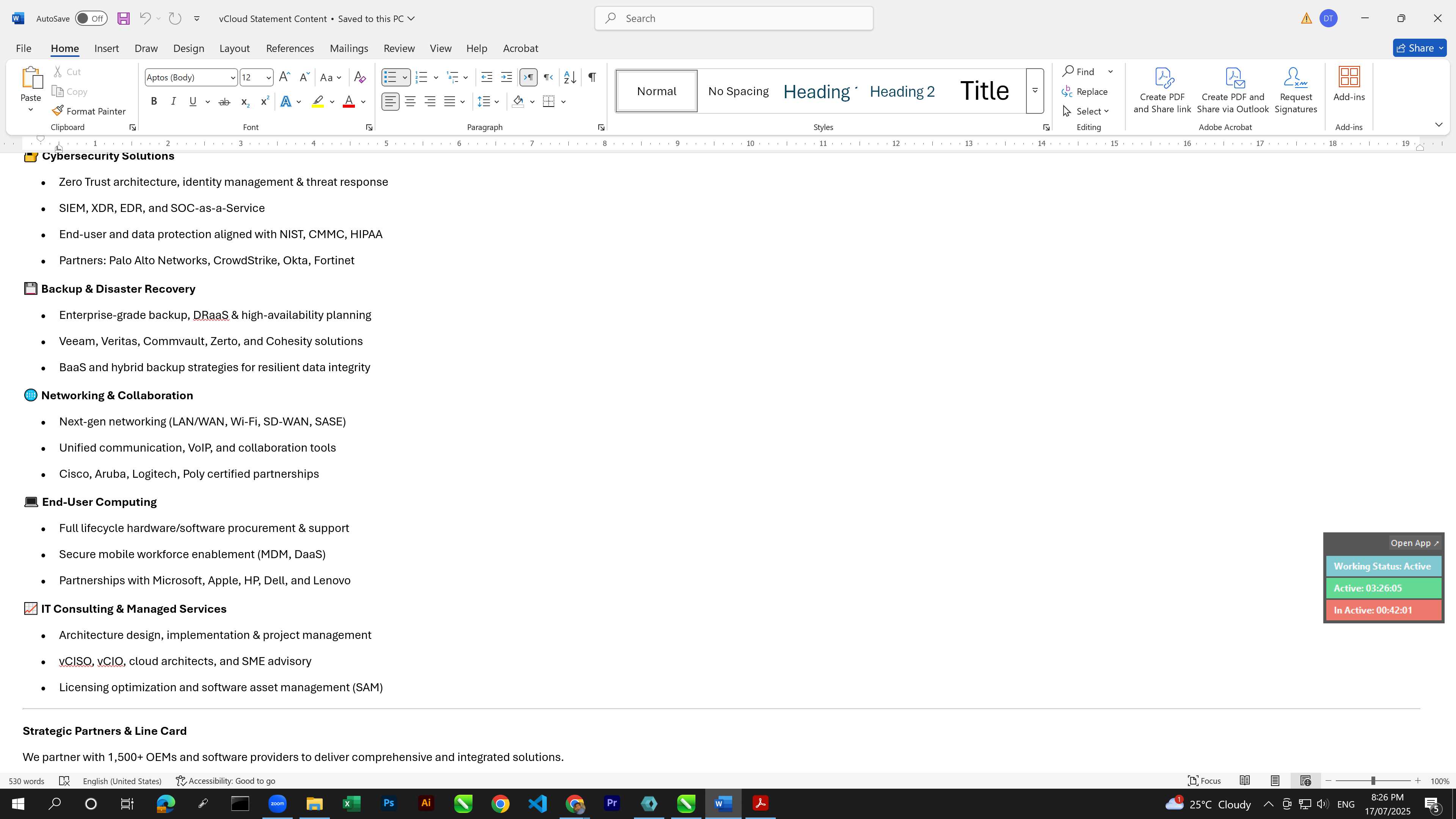Increase paragraph indent
Viewport: 1456px width, 819px height.
507,77
